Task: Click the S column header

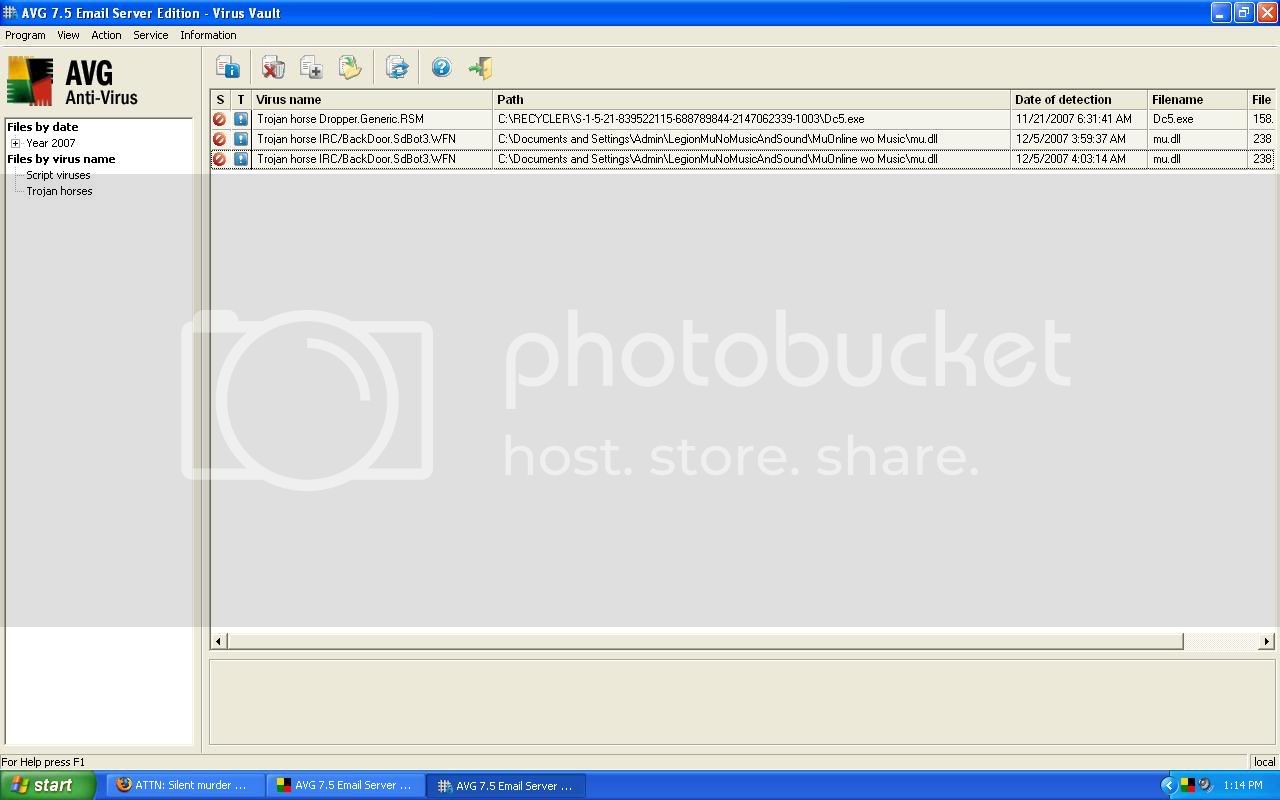Action: (220, 100)
